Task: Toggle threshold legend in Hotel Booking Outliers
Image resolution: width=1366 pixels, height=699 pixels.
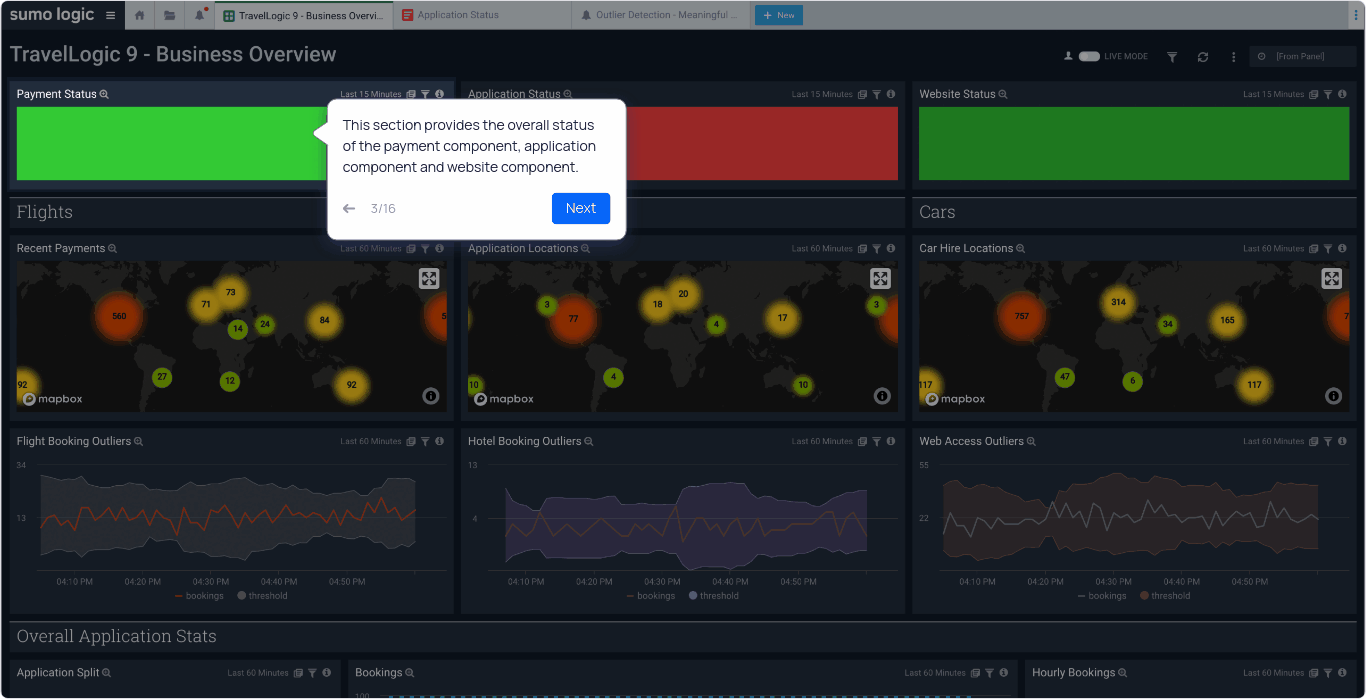Action: (714, 596)
